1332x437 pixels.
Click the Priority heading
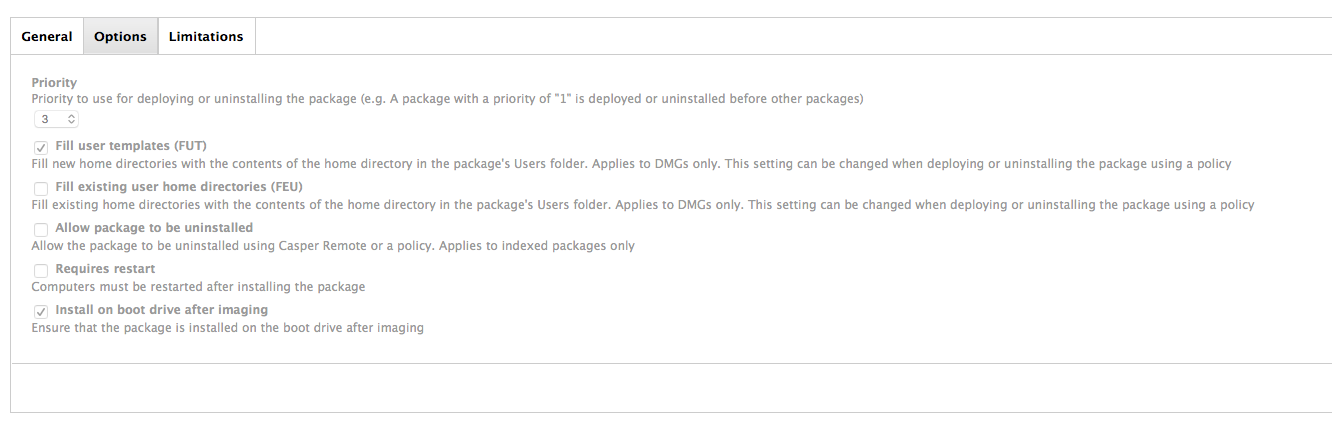pos(54,83)
